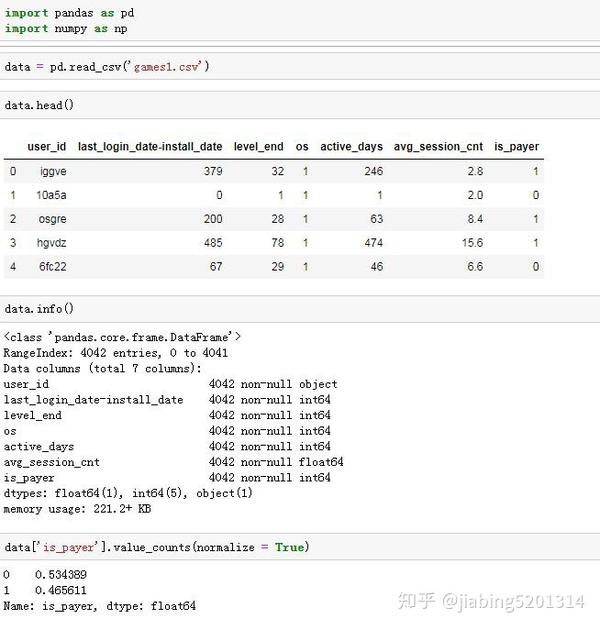Click the user_id cell '6fc22'
This screenshot has height=630, width=600.
point(53,267)
